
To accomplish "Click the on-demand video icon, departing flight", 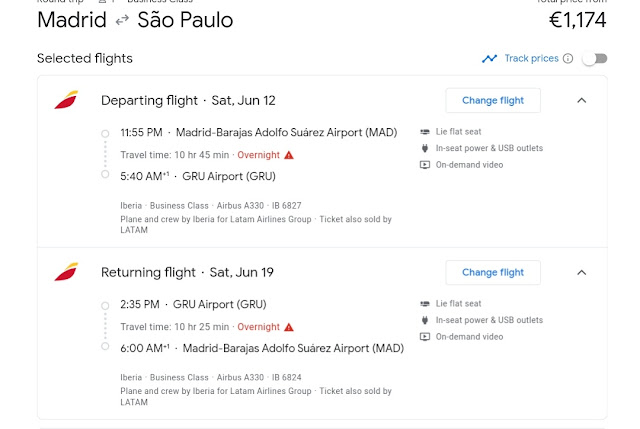I will point(425,165).
